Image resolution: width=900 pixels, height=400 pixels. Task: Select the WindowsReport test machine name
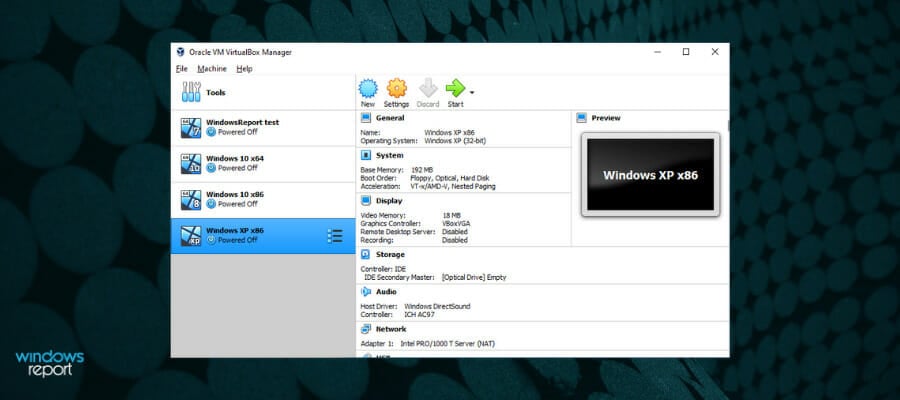coord(242,122)
